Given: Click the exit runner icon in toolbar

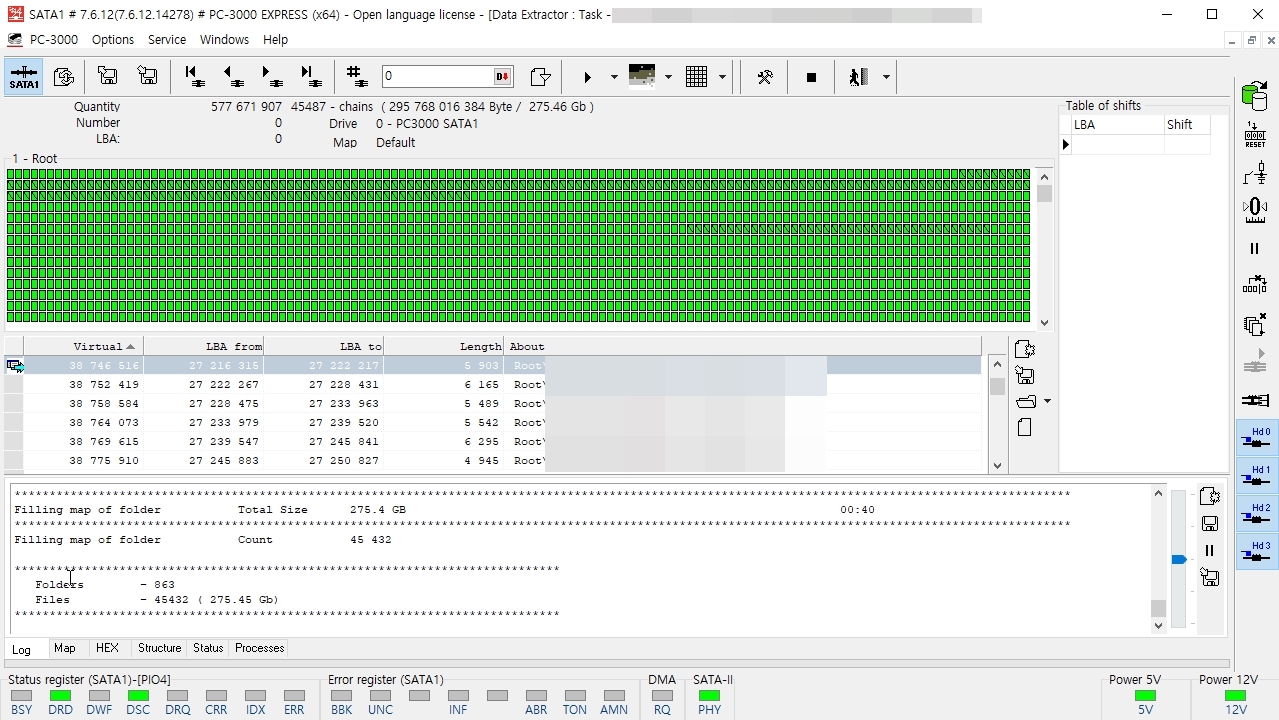Looking at the screenshot, I should pyautogui.click(x=858, y=77).
